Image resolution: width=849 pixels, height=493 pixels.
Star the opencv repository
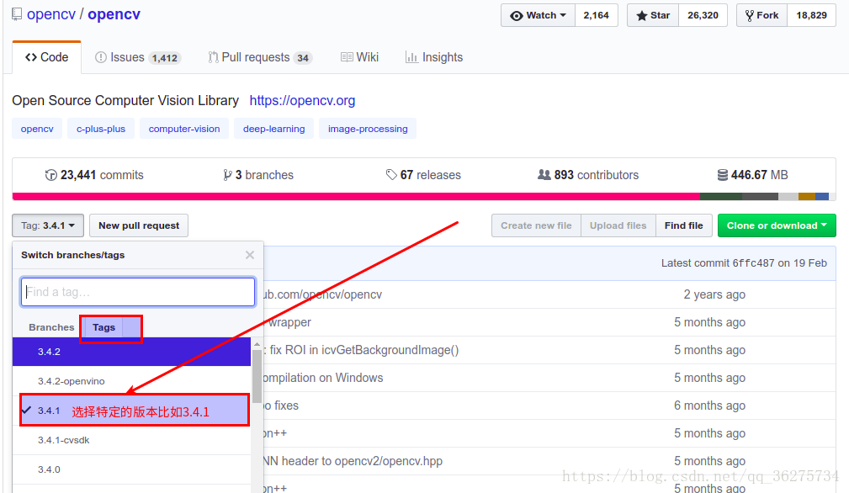pyautogui.click(x=652, y=15)
